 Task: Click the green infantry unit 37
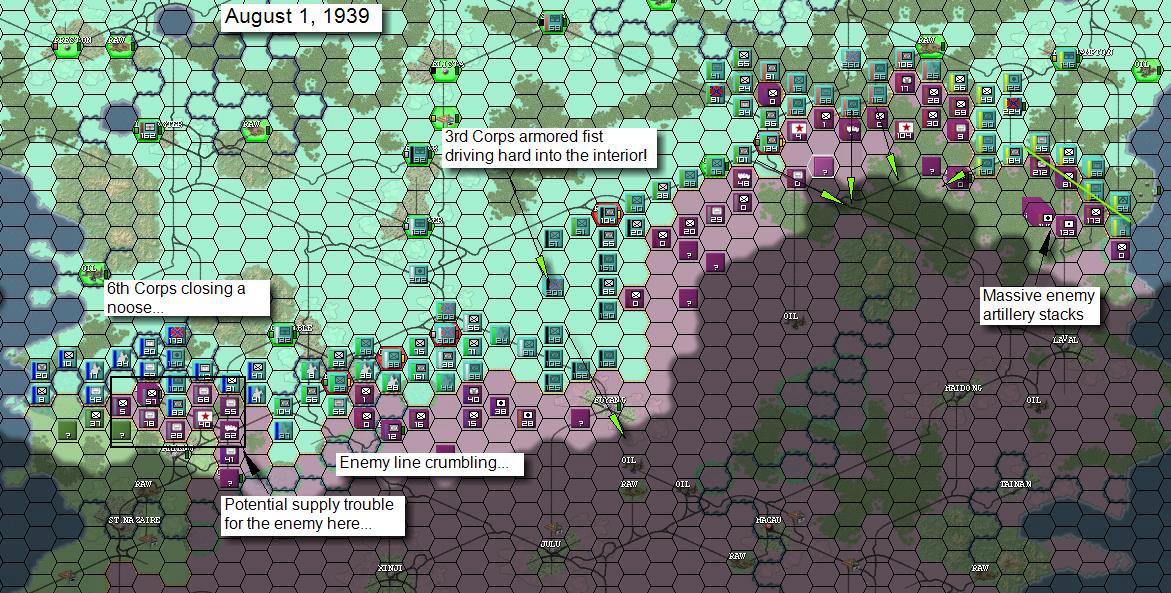click(95, 418)
